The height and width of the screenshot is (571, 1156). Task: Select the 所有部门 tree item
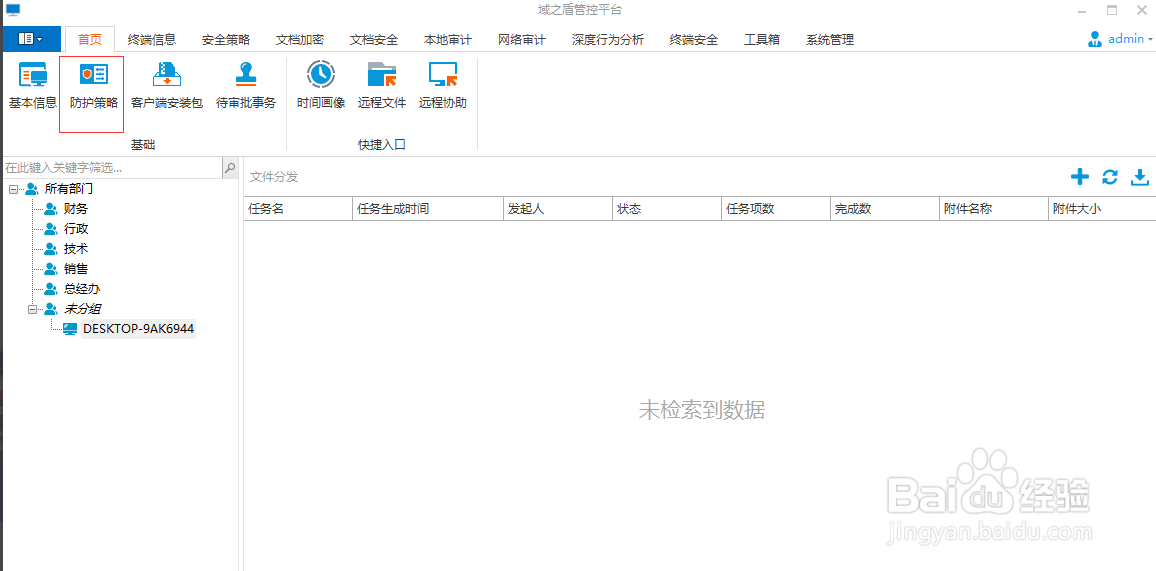click(x=69, y=189)
